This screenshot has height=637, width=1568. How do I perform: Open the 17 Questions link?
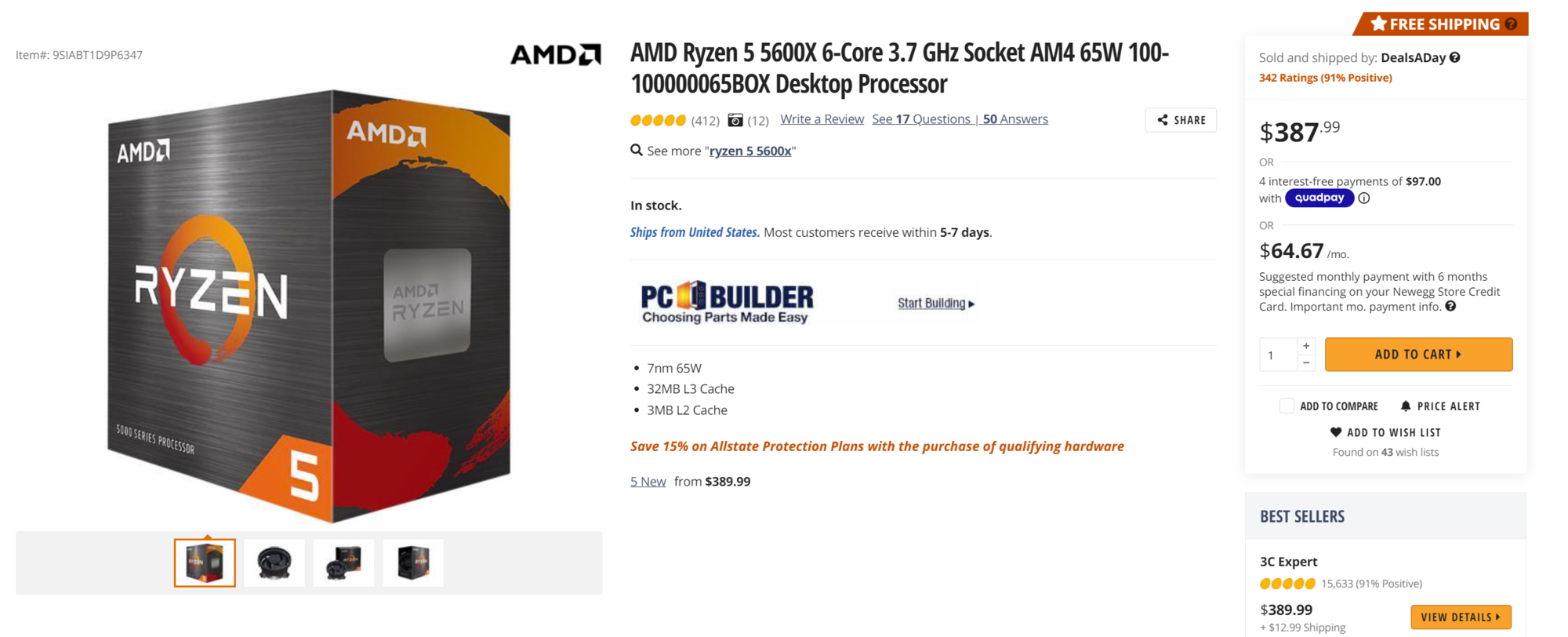(x=921, y=119)
